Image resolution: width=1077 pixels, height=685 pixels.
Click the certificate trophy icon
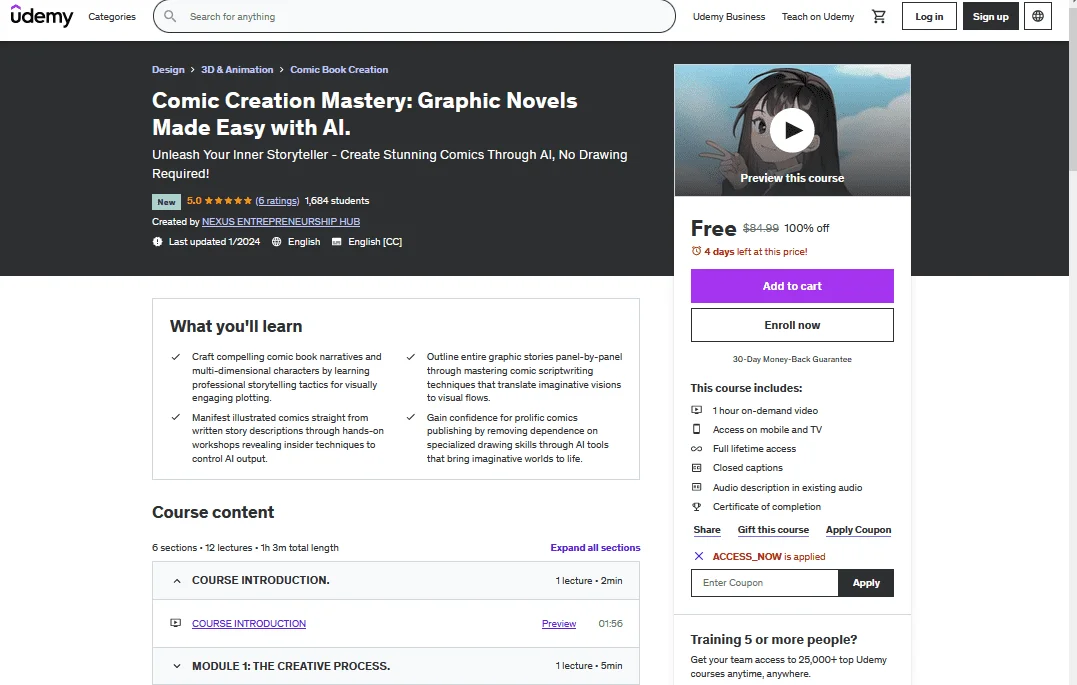[696, 506]
